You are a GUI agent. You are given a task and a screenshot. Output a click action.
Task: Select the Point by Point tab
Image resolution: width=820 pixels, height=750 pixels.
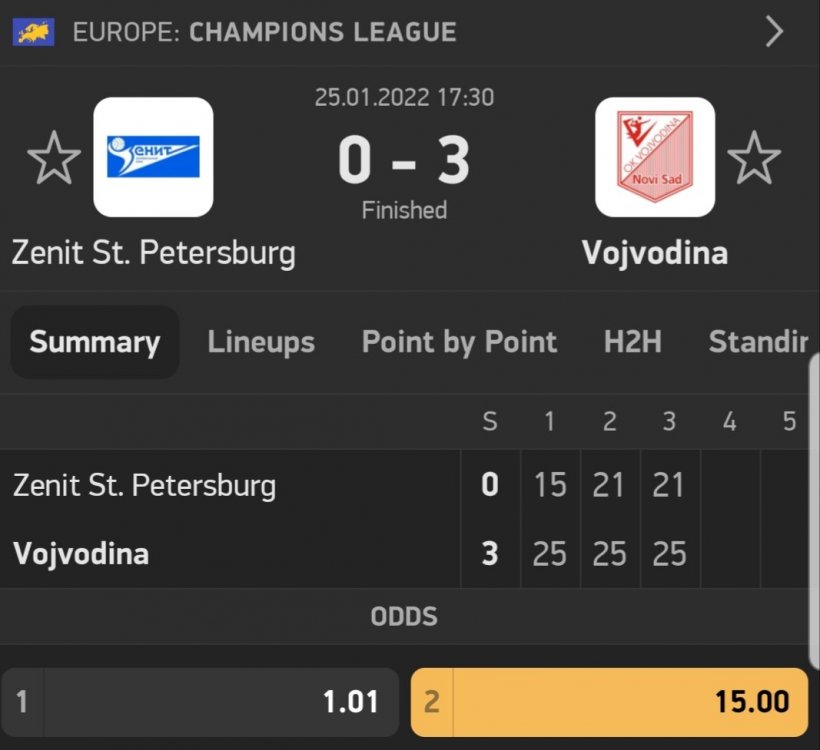point(459,342)
